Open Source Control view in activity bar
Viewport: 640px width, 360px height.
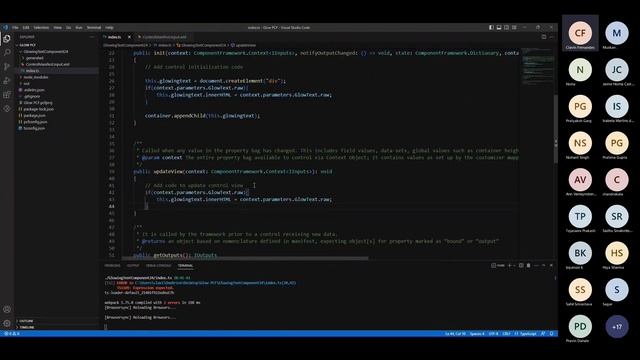[x=7, y=67]
